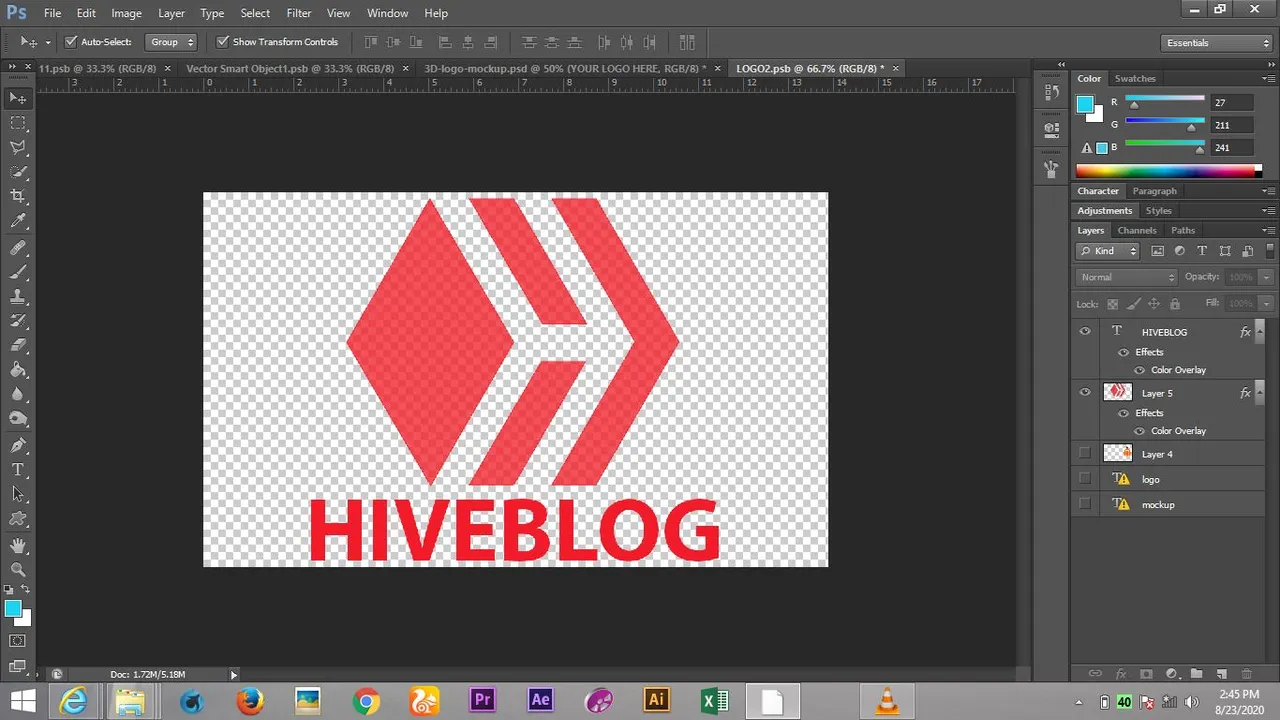Select the Custom Shape tool

coord(18,519)
